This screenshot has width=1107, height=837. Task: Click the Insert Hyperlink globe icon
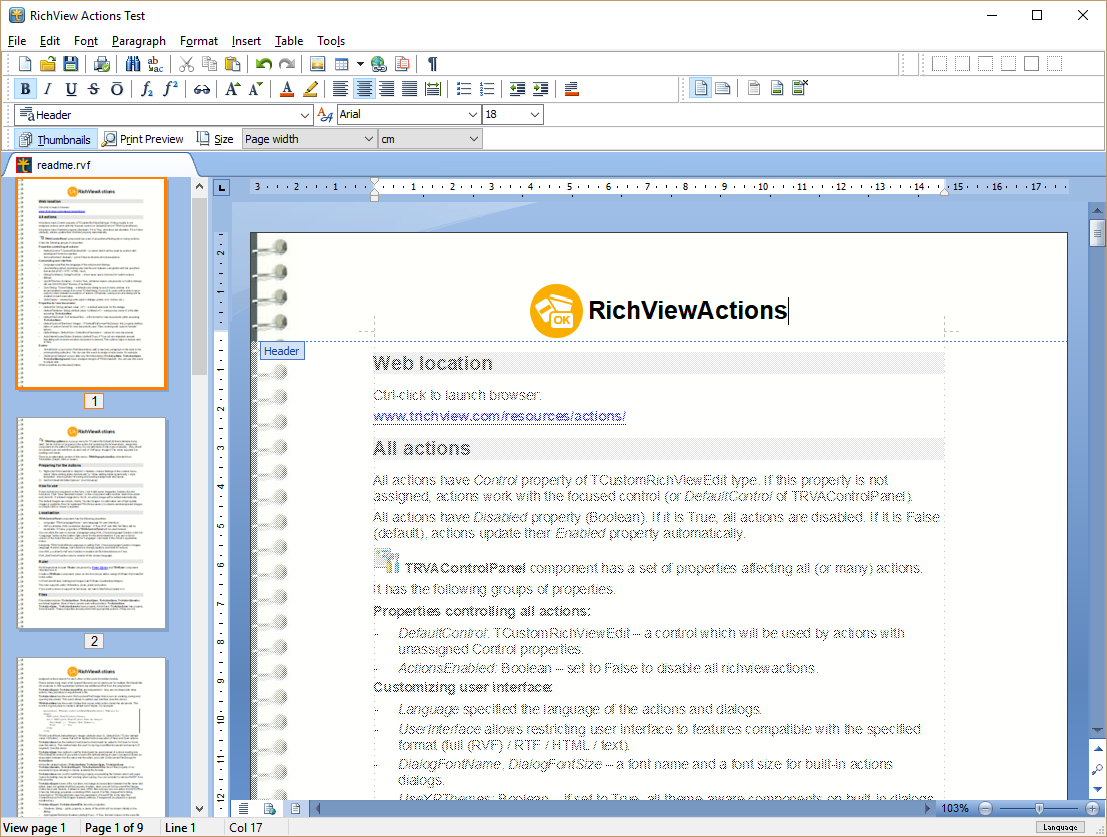coord(378,62)
